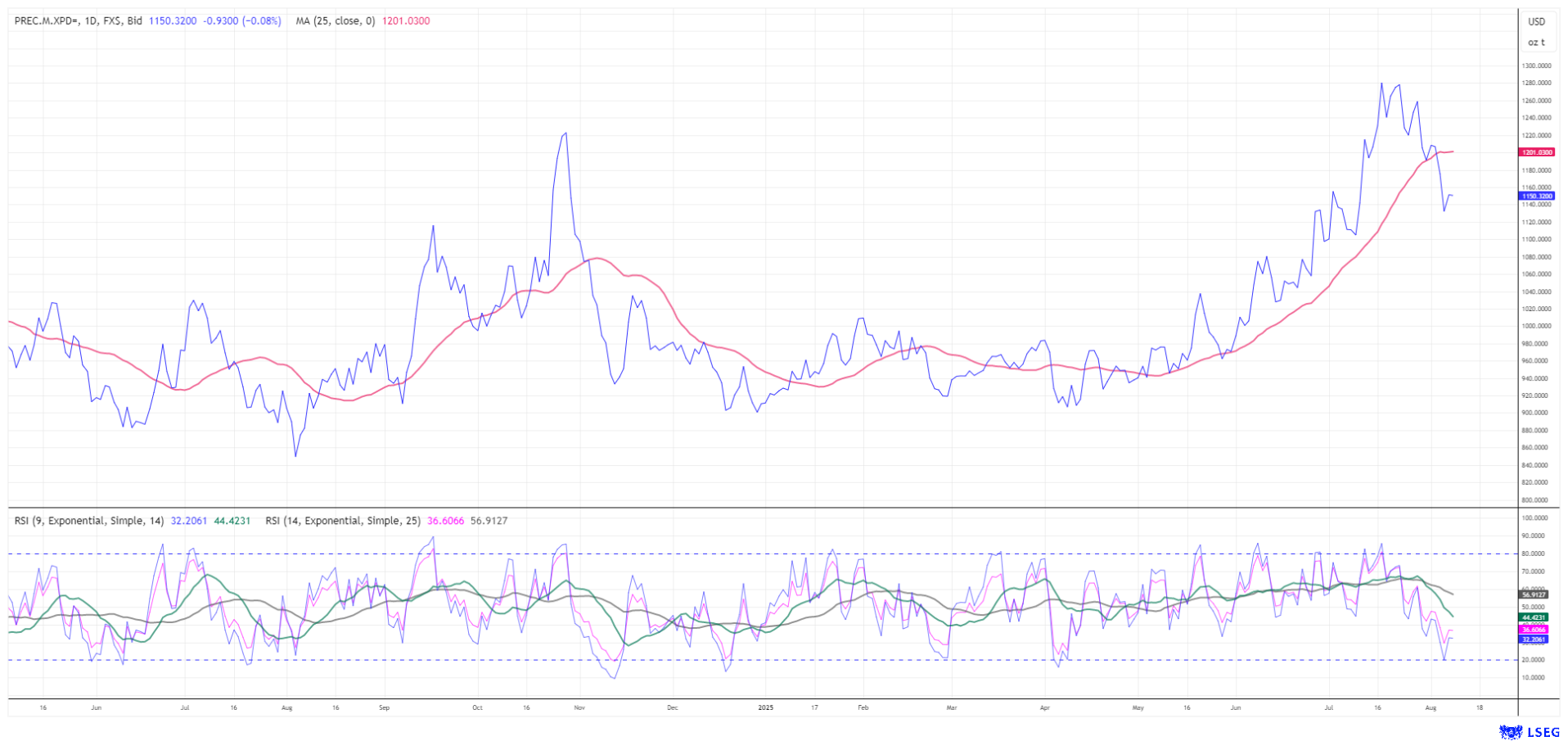This screenshot has width=1568, height=741.
Task: Click the 800.0000 price axis label
Action: click(x=1536, y=500)
